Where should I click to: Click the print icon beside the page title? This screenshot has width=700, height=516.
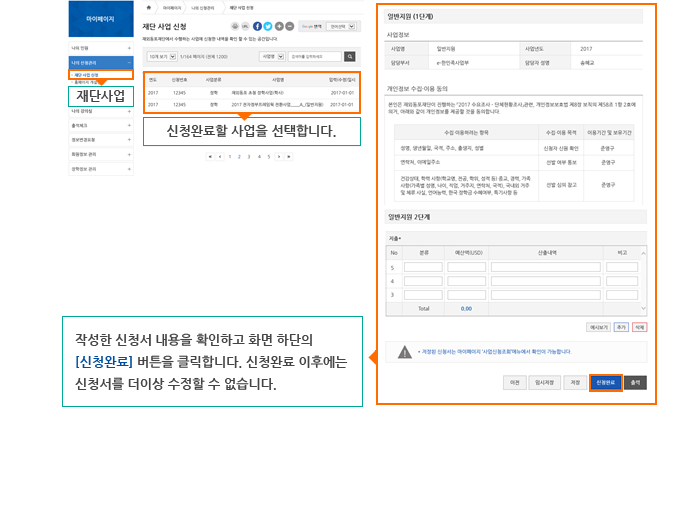pyautogui.click(x=235, y=26)
